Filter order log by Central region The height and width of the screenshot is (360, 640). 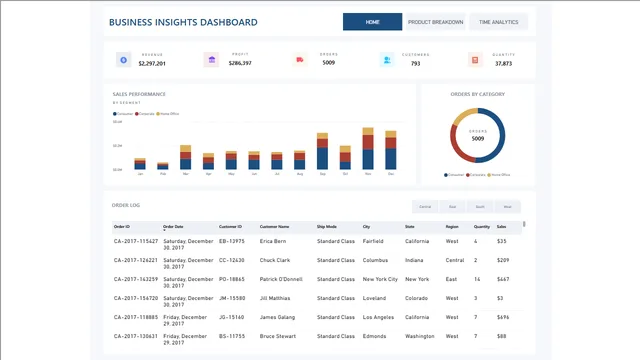point(425,207)
